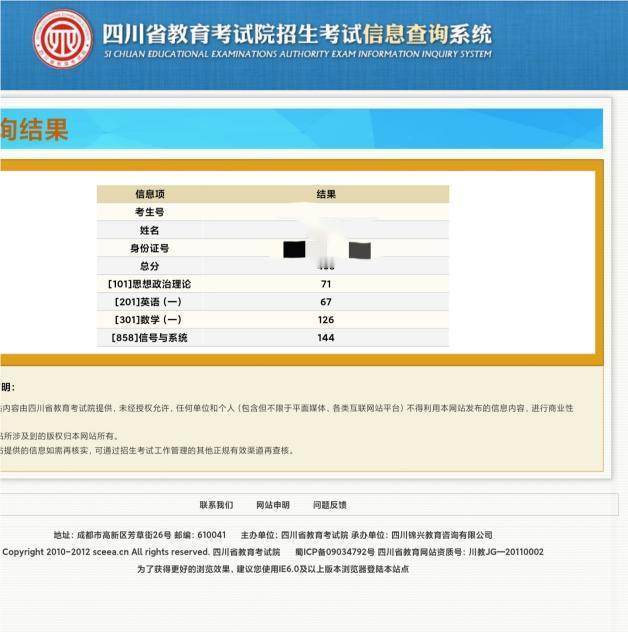Click the red Sichuan Examinations Authority logo
The width and height of the screenshot is (628, 632).
tap(62, 39)
